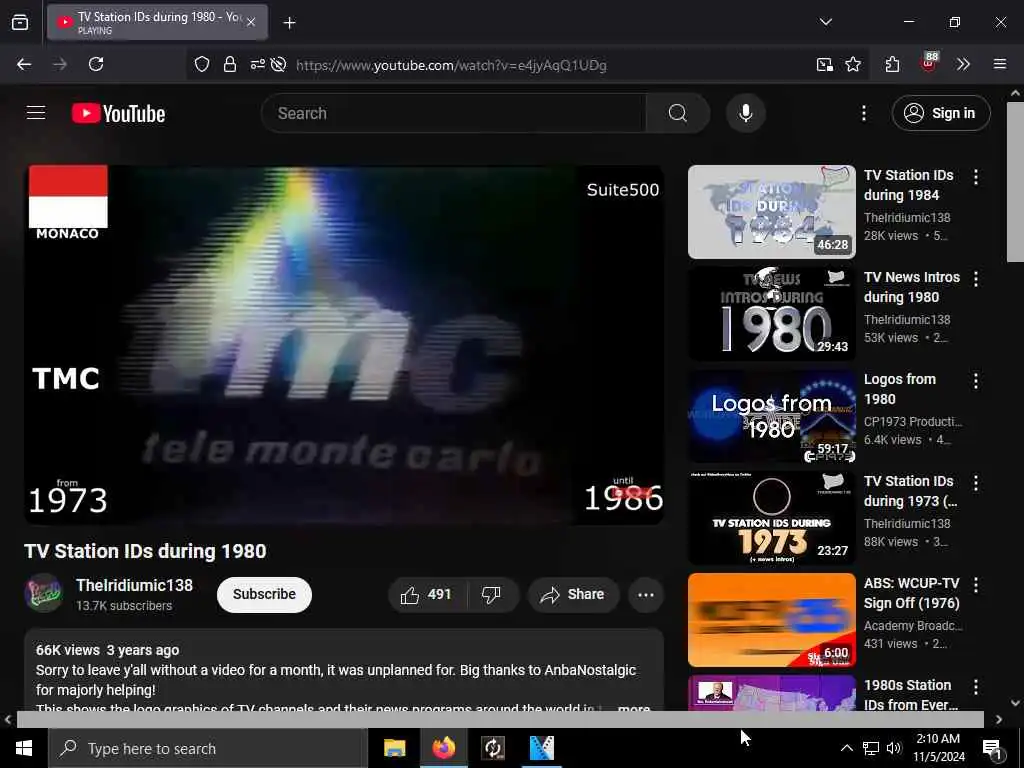
Task: Expand more tools overflow chevrons
Action: pos(963,64)
